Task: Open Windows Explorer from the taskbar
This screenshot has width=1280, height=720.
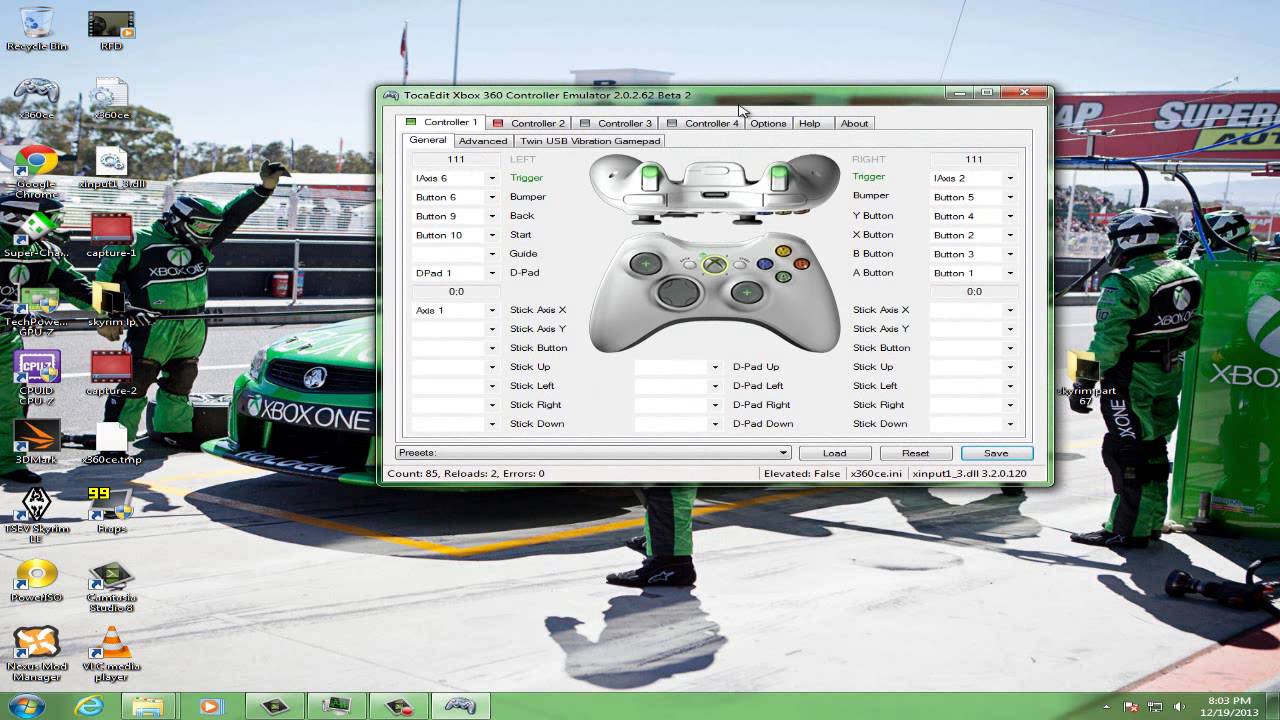Action: tap(148, 706)
